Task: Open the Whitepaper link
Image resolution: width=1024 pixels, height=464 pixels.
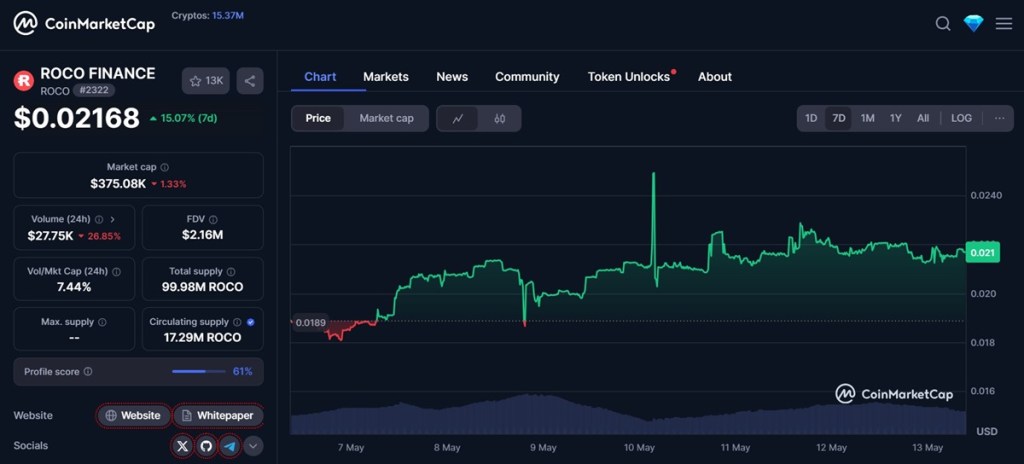Action: tap(218, 415)
